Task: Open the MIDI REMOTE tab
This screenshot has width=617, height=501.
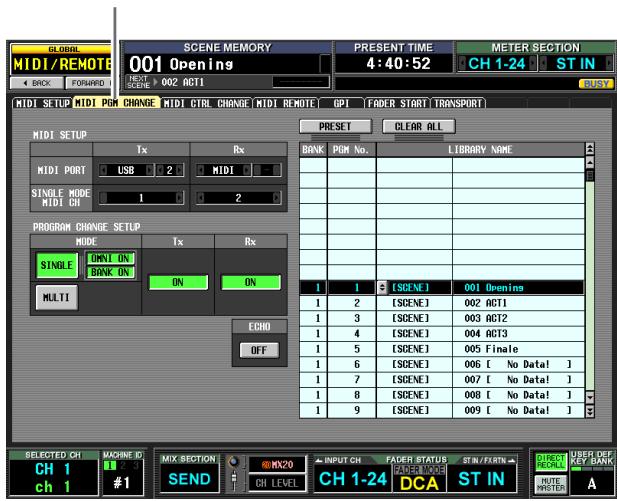Action: (x=285, y=103)
